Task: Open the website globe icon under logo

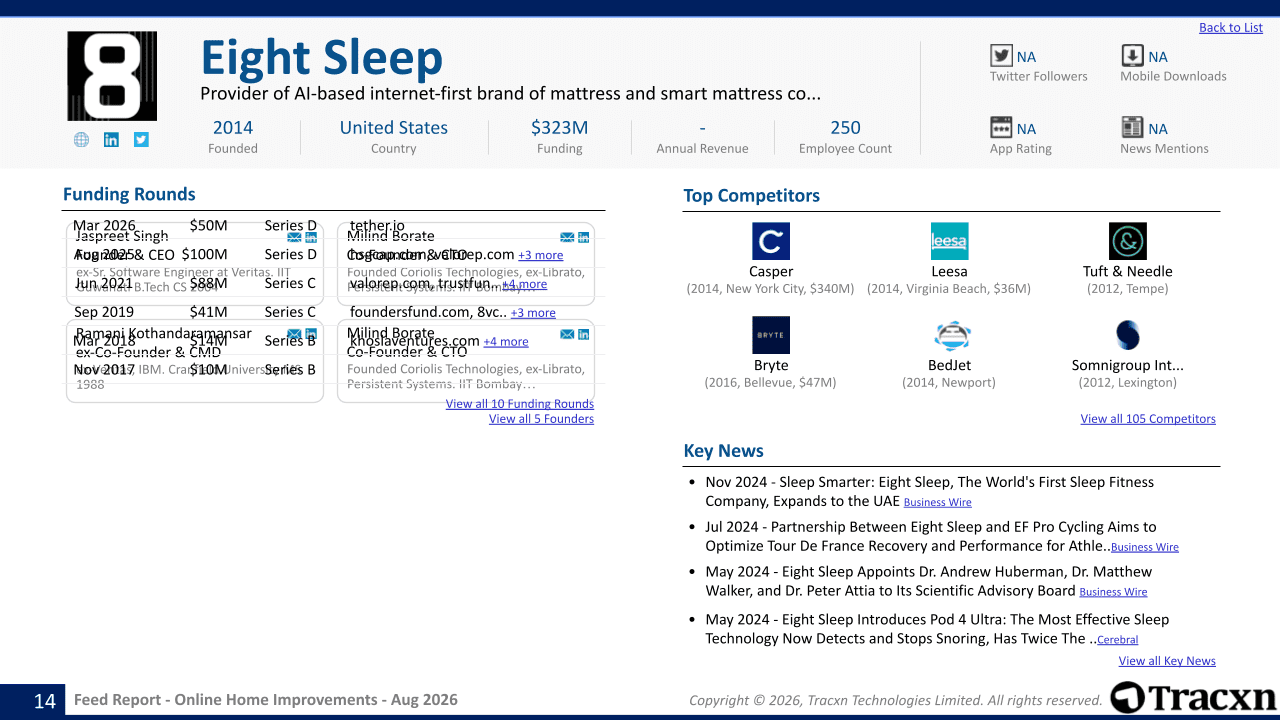Action: pos(81,140)
